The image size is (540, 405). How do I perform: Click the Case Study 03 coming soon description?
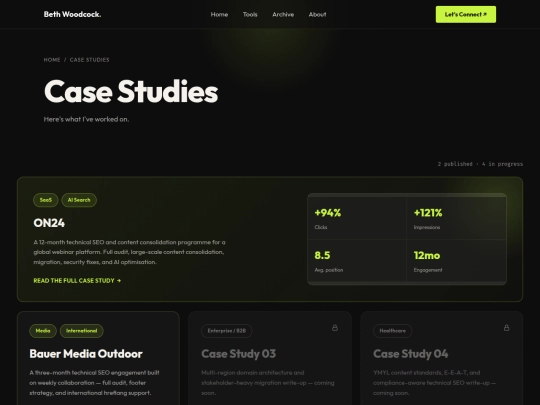tap(268, 383)
